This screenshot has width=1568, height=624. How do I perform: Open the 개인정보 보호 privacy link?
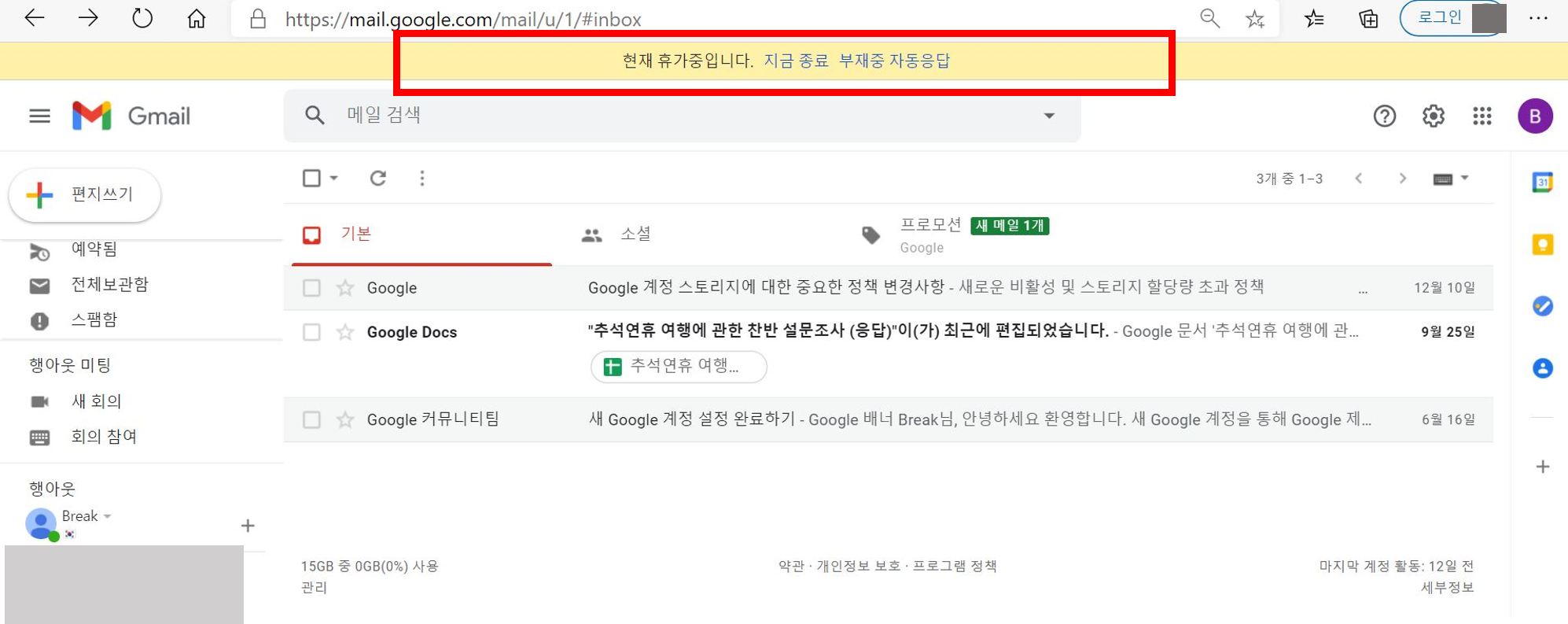pyautogui.click(x=858, y=566)
